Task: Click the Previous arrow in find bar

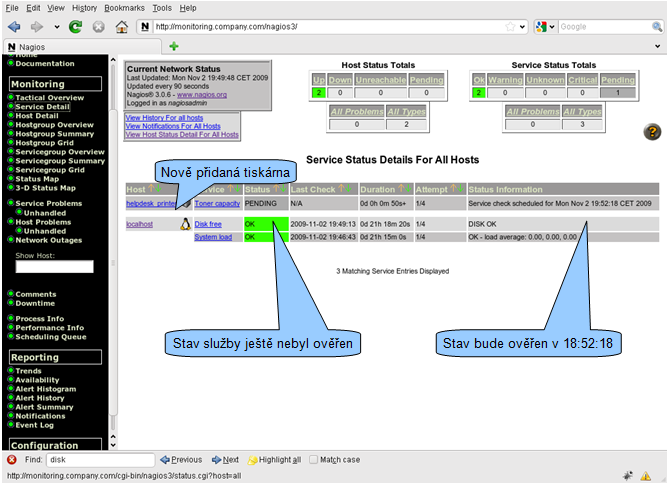Action: tap(181, 459)
